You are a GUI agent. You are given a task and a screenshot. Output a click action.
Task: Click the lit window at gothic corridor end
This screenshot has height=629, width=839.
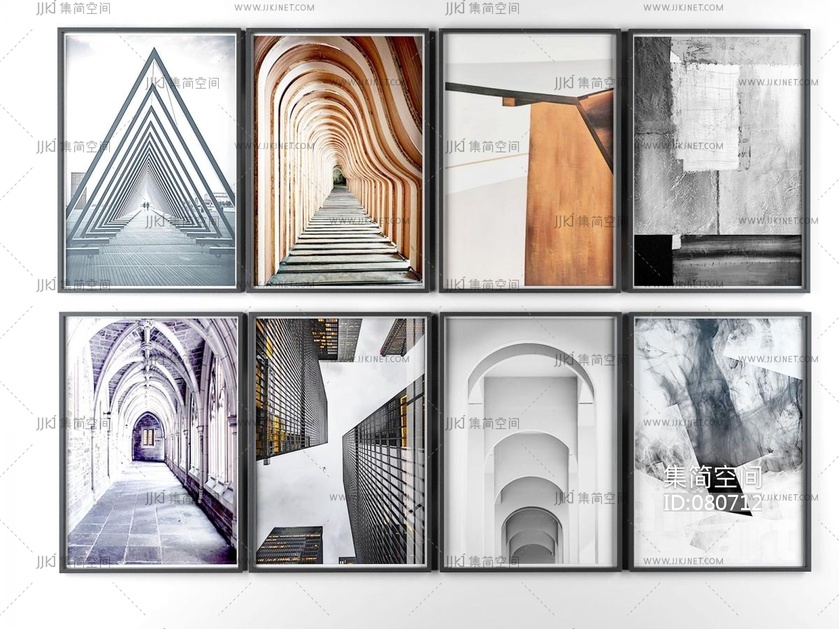(x=148, y=437)
